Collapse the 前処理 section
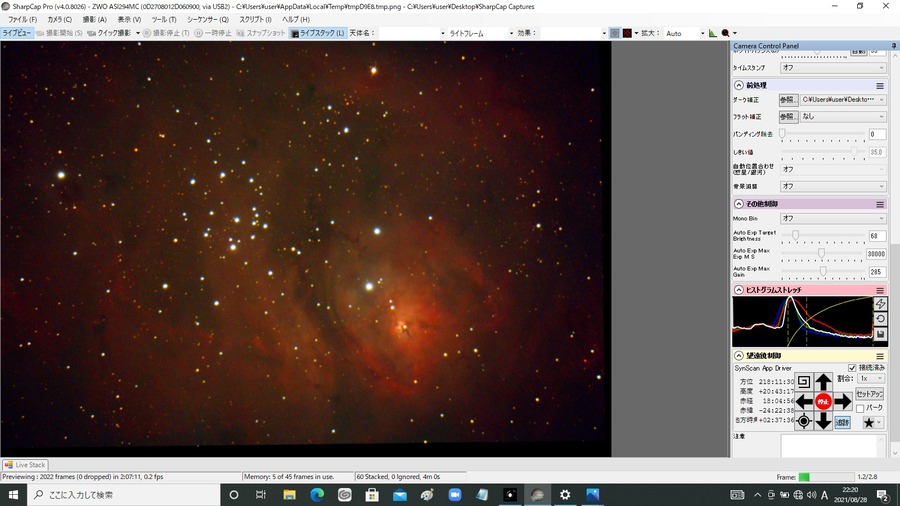 click(739, 85)
